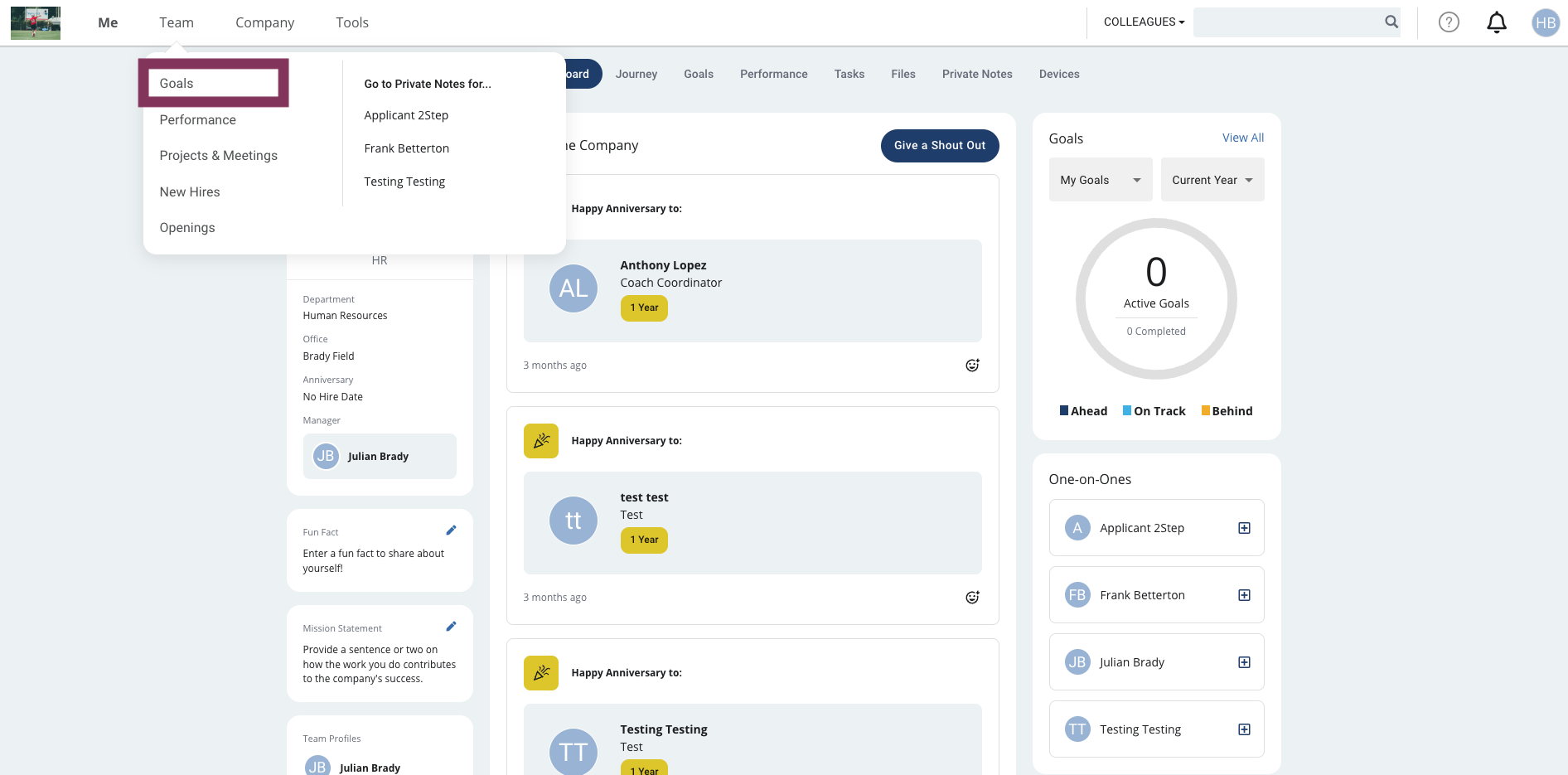Viewport: 1568px width, 775px height.
Task: Add reaction to Anthony Lopez anniversary post
Action: [973, 366]
